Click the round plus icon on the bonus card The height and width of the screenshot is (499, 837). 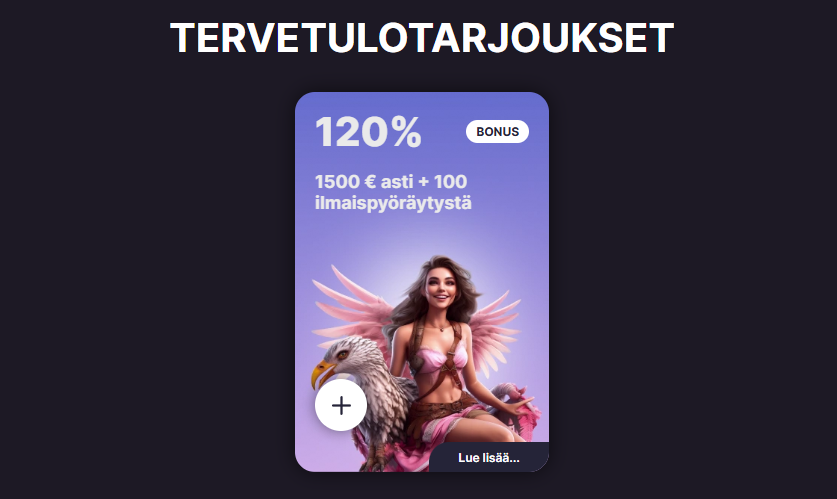click(341, 406)
